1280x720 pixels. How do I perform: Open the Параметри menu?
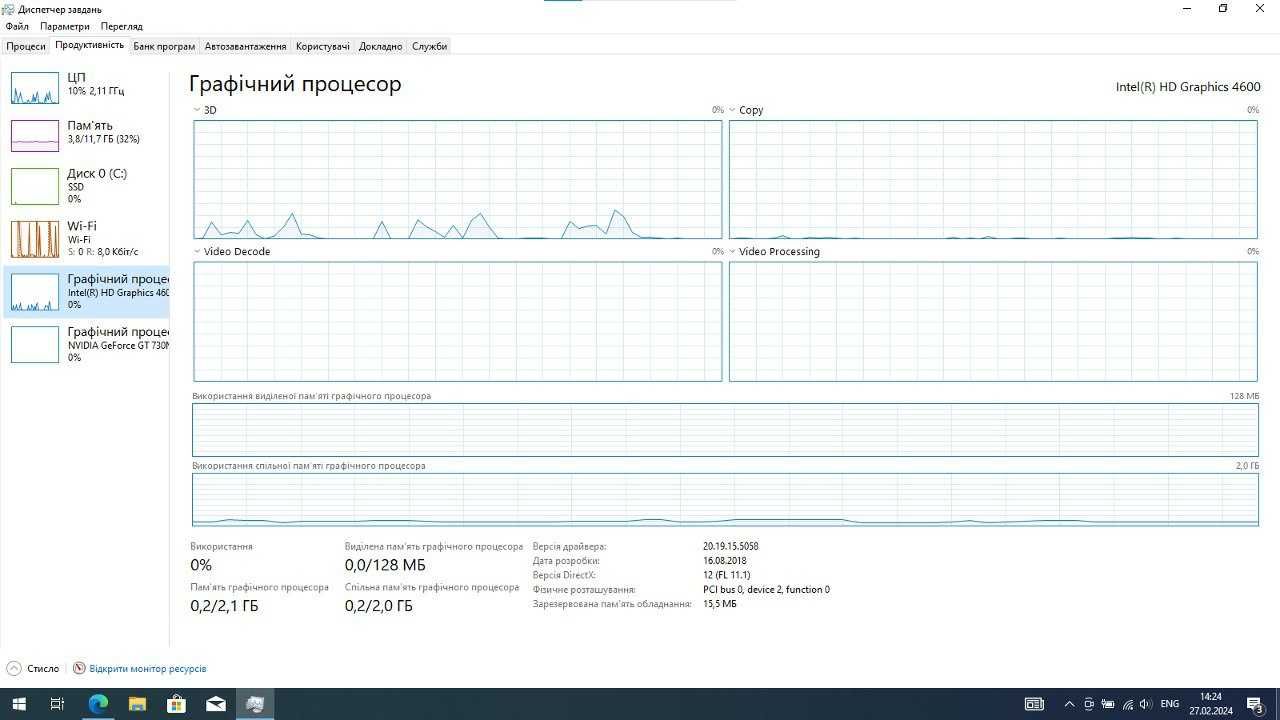(65, 26)
